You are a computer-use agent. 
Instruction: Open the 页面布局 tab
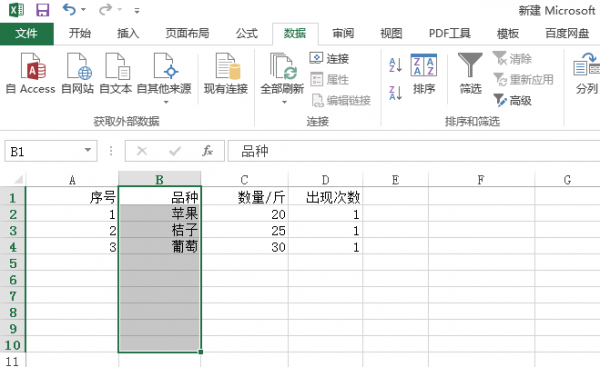(187, 33)
